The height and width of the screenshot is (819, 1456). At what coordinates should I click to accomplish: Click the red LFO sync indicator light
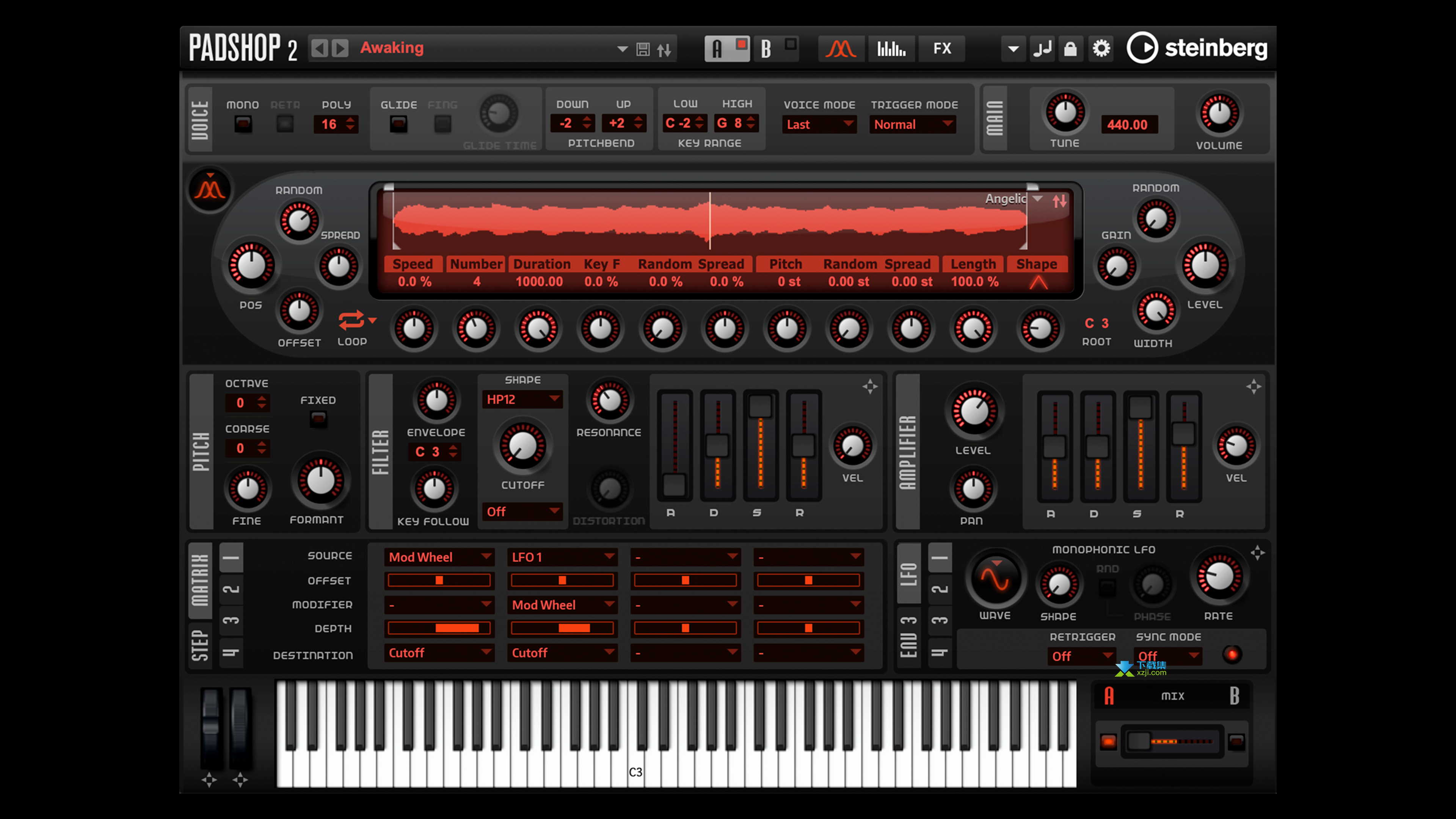point(1232,654)
